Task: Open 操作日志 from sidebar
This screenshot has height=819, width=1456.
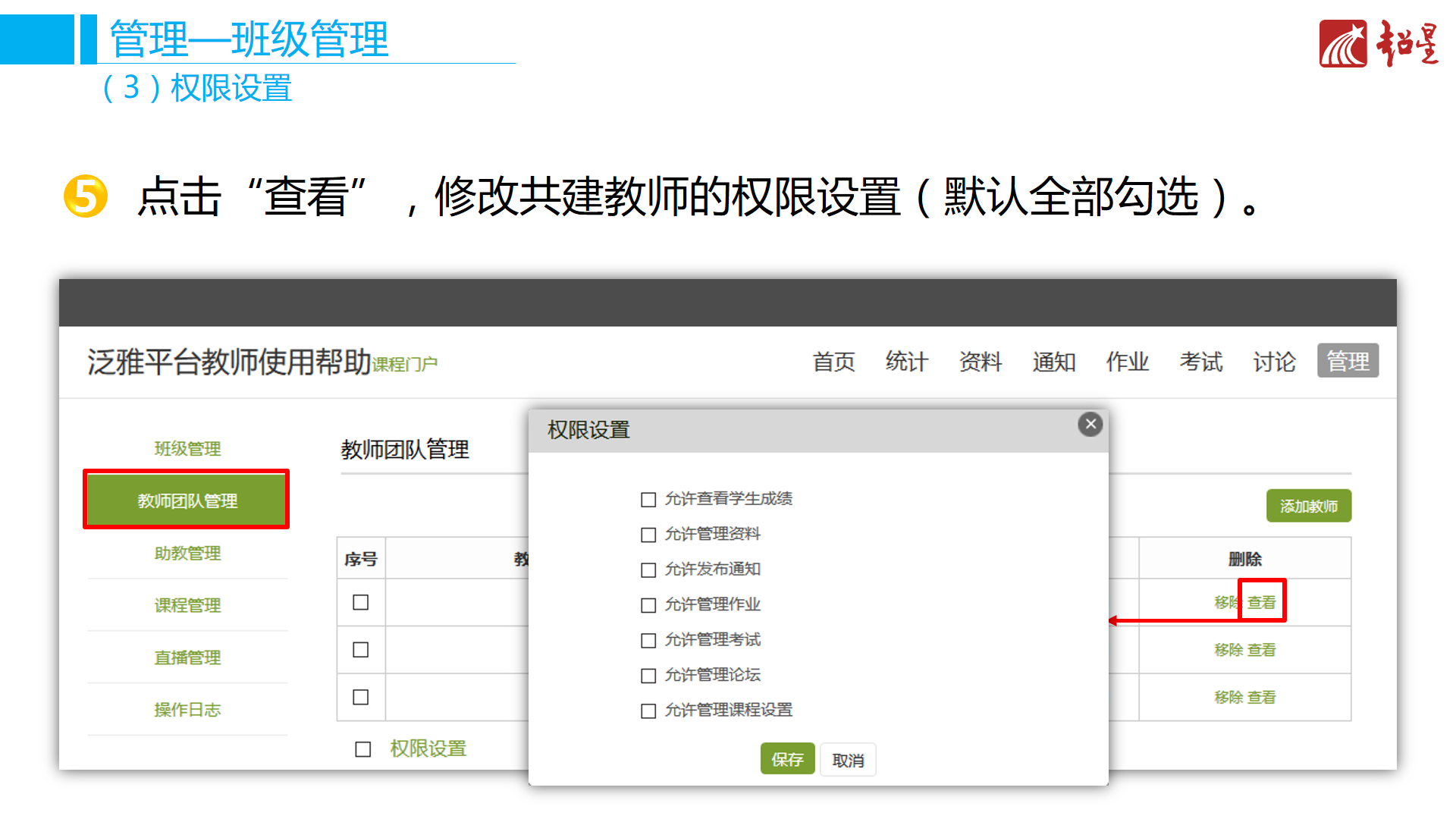Action: point(187,710)
